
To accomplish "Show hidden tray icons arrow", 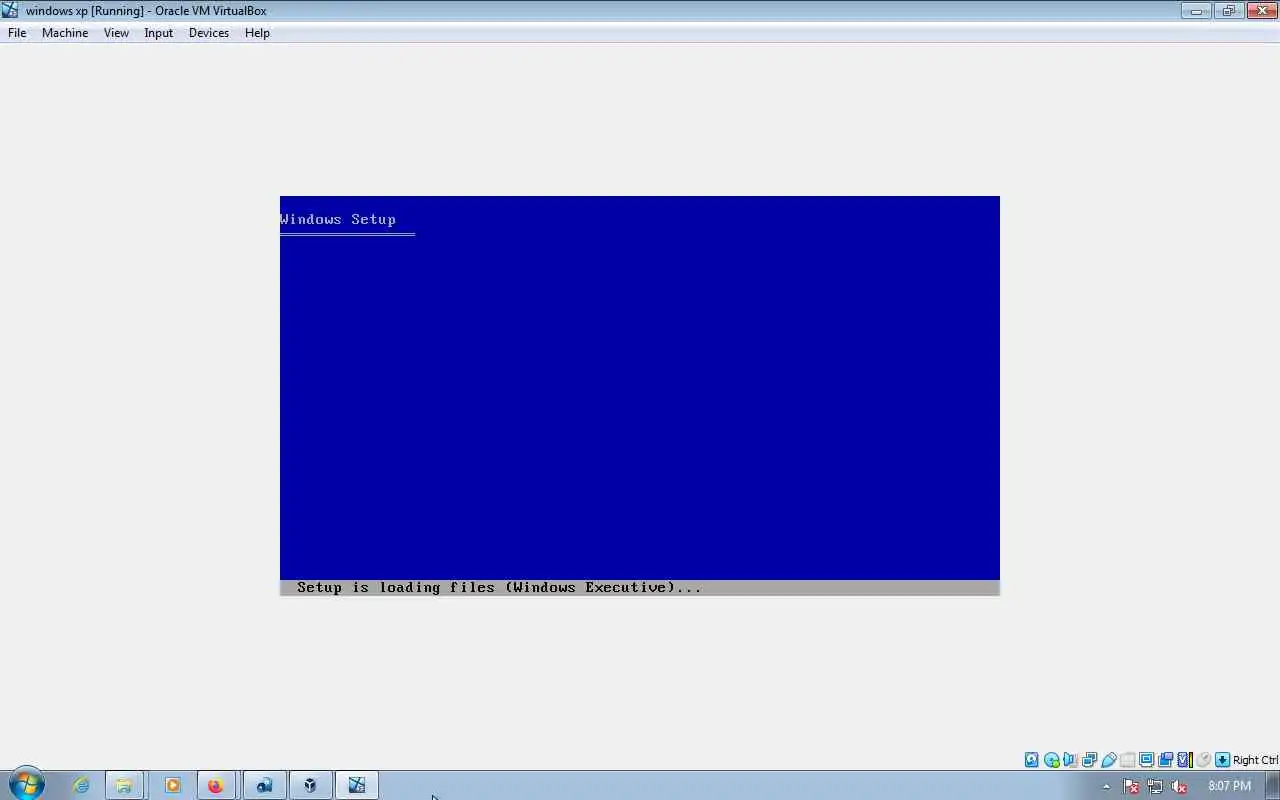I will click(x=1106, y=786).
